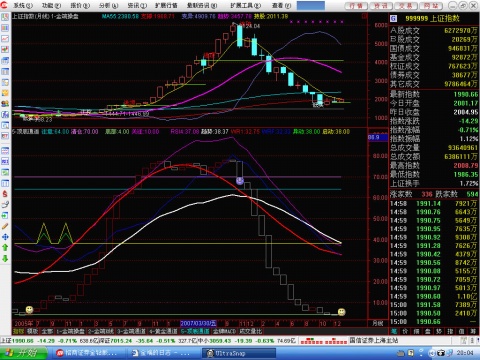Click the green down arrow sidebar icon
Viewport: 480px width, 360px height.
tap(5, 258)
